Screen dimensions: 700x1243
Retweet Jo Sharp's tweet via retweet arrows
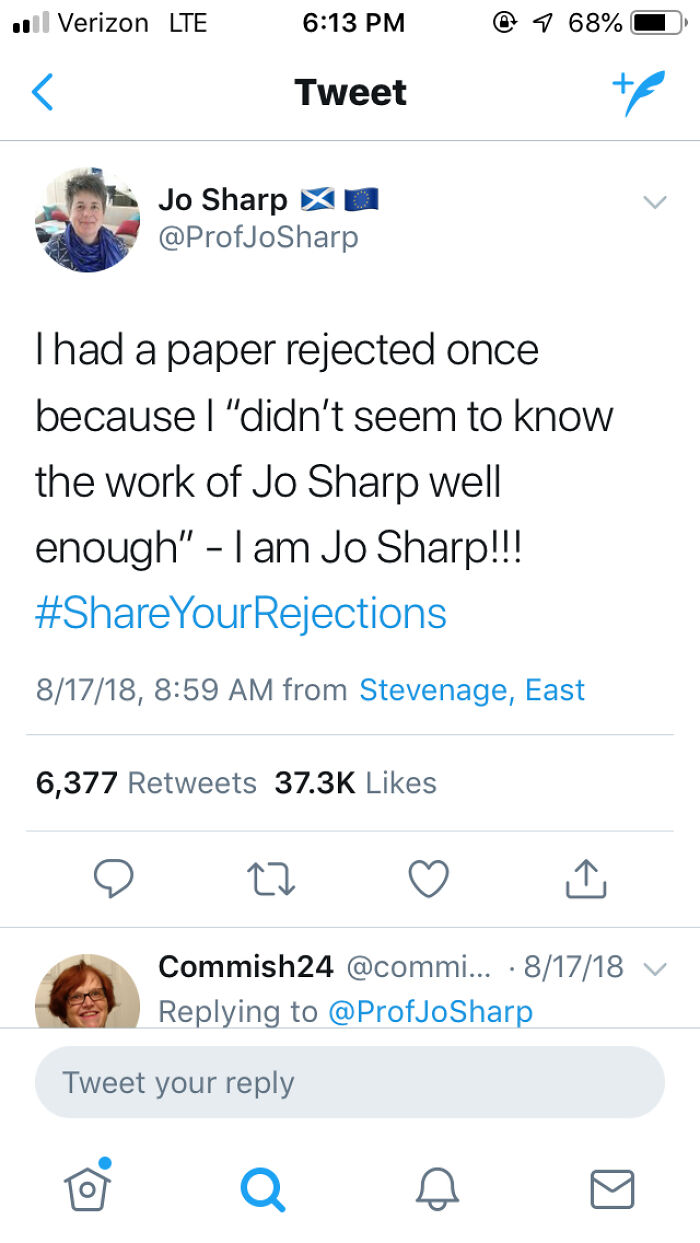click(x=270, y=879)
